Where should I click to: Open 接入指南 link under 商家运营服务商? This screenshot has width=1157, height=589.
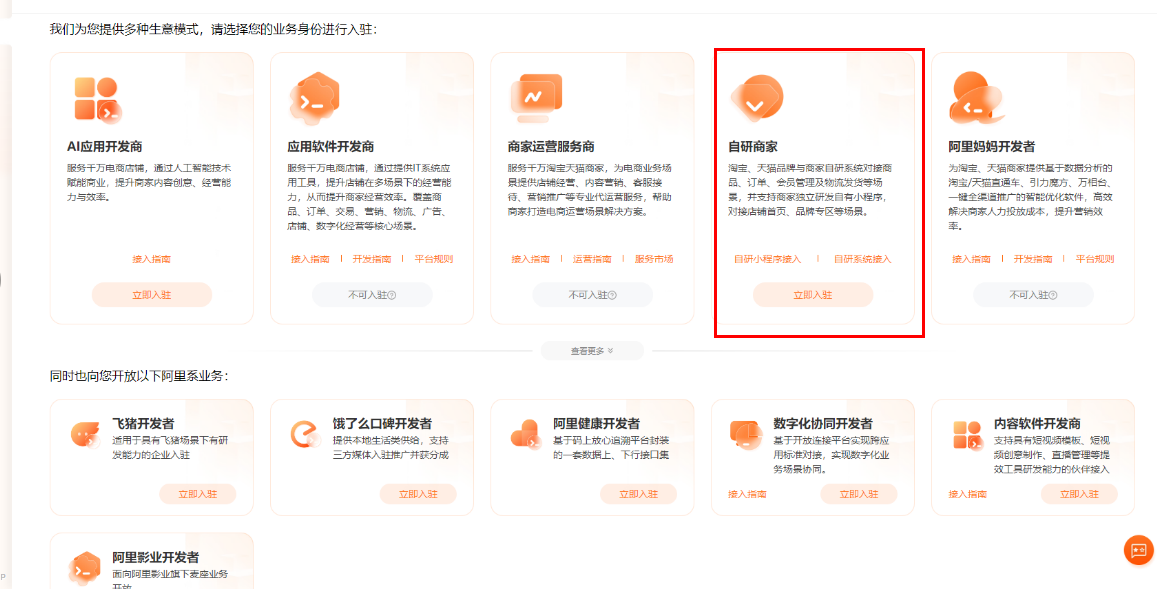531,259
